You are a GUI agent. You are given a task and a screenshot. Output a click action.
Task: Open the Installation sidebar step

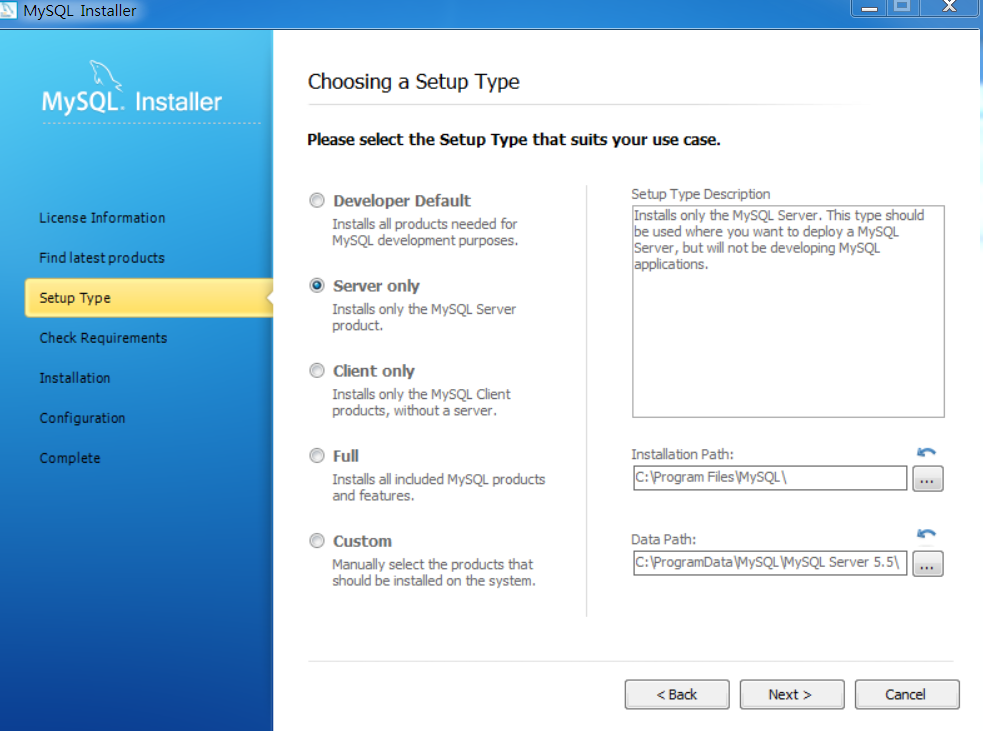(x=75, y=378)
